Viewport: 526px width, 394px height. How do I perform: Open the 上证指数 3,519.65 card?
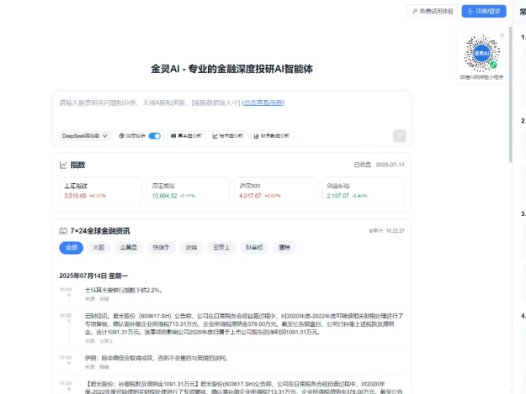100,190
